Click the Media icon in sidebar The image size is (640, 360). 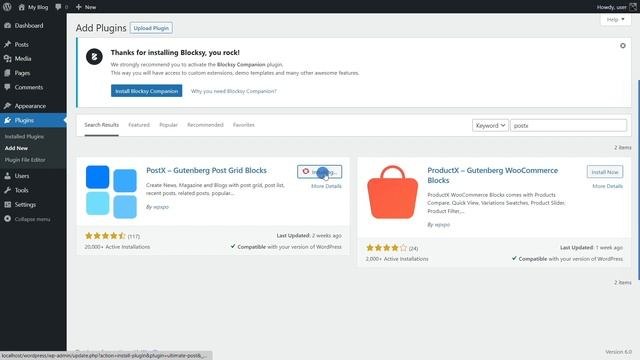click(7, 59)
